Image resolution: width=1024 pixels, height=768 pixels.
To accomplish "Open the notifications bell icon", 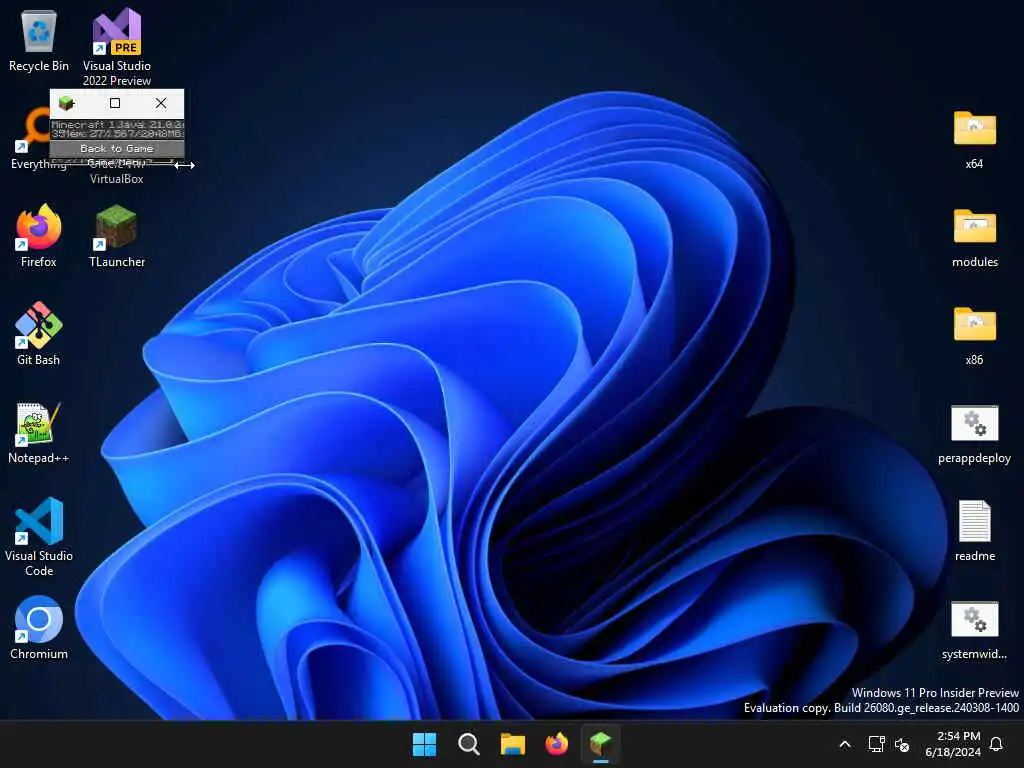I will pyautogui.click(x=996, y=744).
